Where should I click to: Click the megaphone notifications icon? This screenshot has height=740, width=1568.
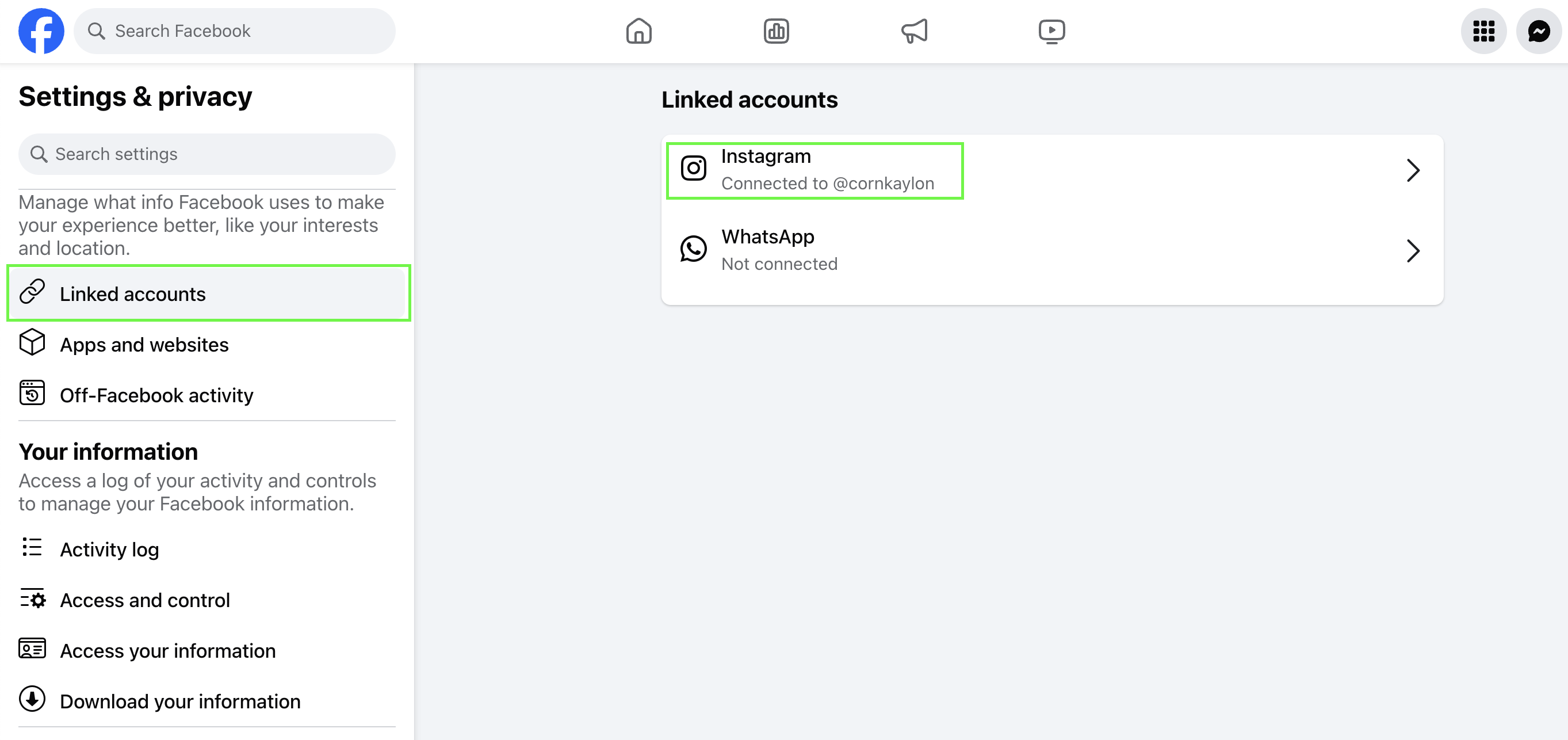click(913, 30)
